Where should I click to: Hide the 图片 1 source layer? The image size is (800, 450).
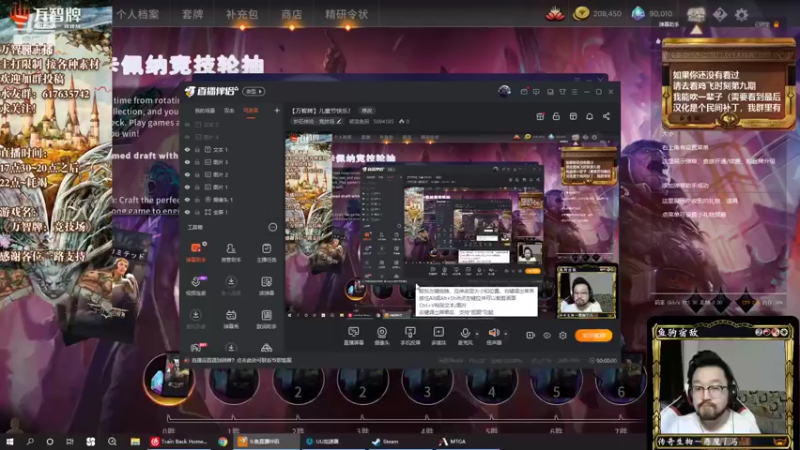[187, 187]
